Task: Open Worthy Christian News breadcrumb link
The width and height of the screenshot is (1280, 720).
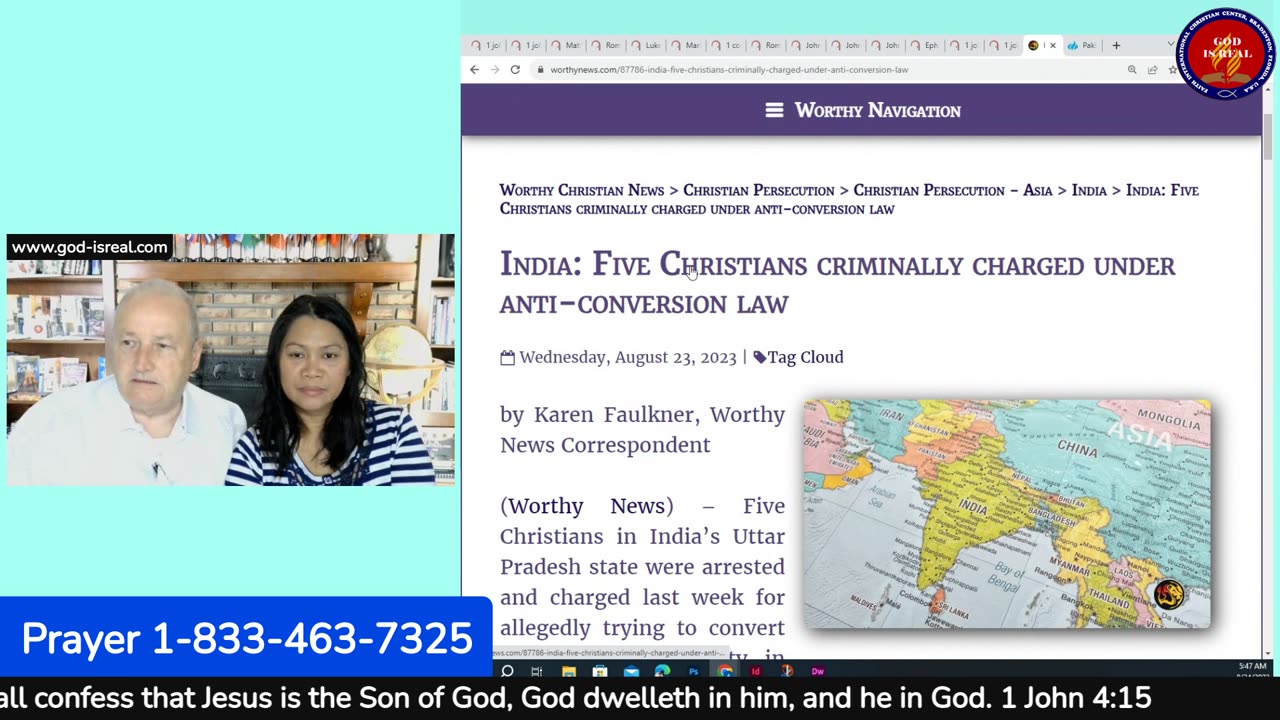Action: [x=582, y=190]
